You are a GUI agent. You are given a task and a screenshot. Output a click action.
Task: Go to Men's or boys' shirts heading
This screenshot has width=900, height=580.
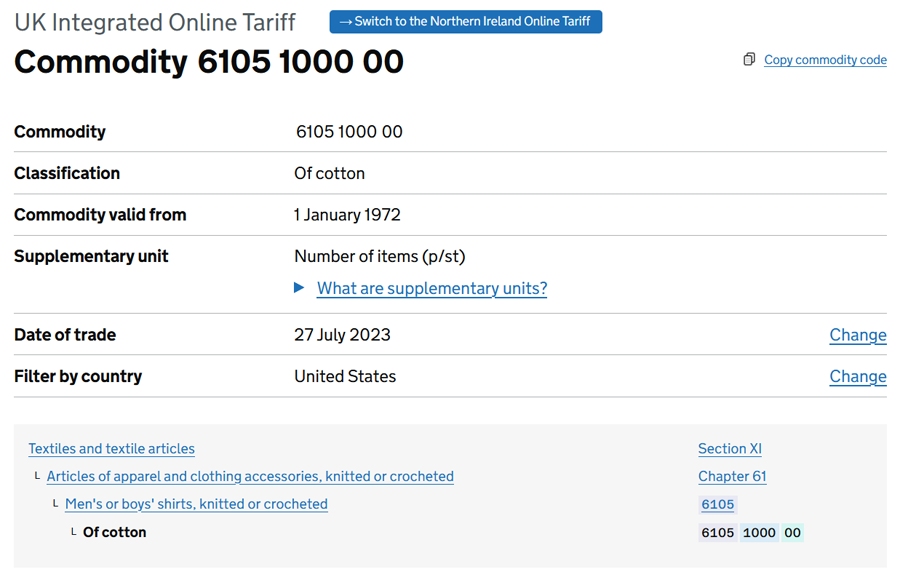tap(196, 504)
